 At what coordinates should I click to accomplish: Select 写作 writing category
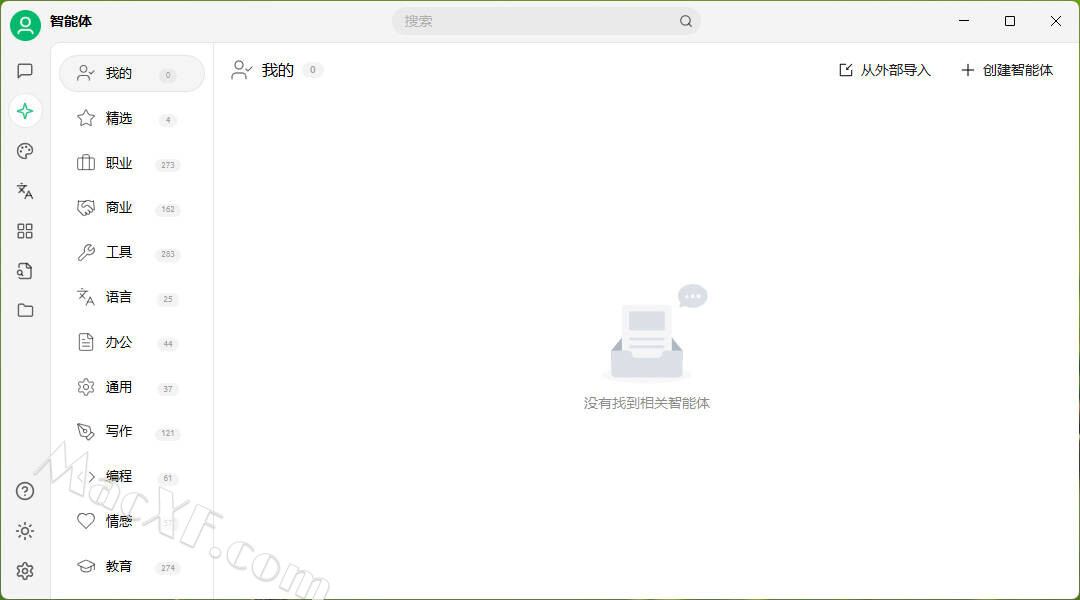(132, 432)
